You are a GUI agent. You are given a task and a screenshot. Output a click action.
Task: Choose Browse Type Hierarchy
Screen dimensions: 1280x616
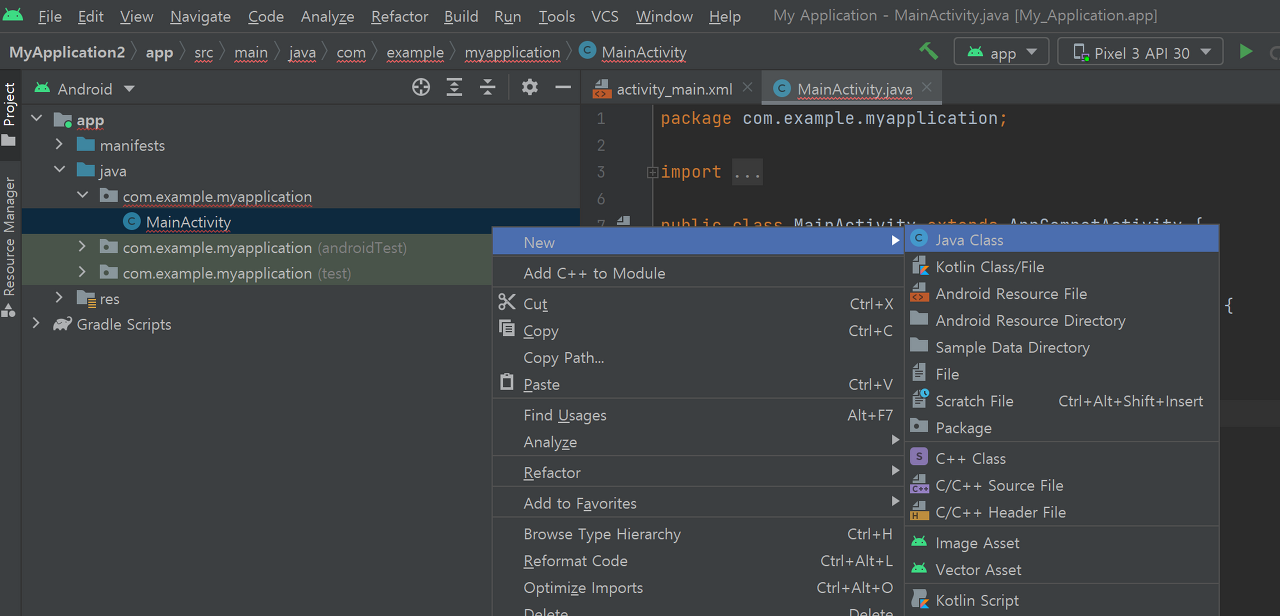click(698, 534)
